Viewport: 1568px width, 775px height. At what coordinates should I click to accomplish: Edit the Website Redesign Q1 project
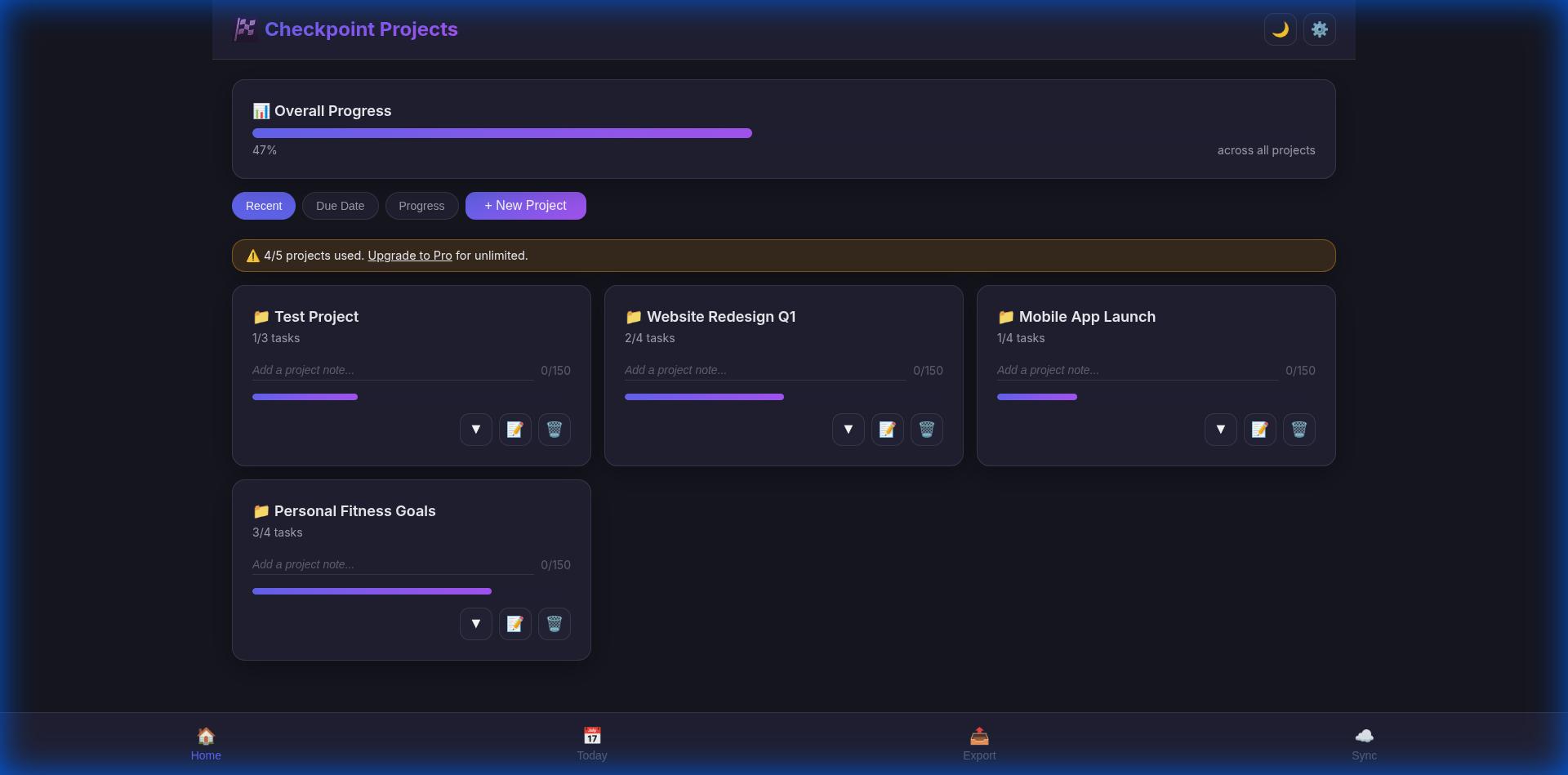click(888, 430)
